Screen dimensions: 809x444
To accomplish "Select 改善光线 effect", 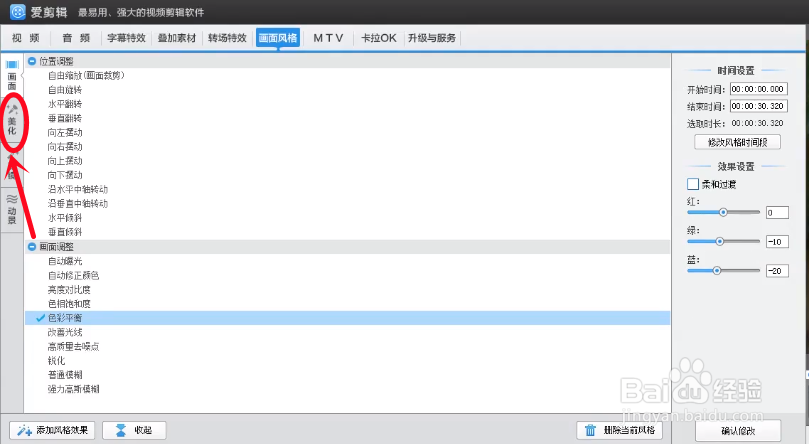I will [65, 332].
